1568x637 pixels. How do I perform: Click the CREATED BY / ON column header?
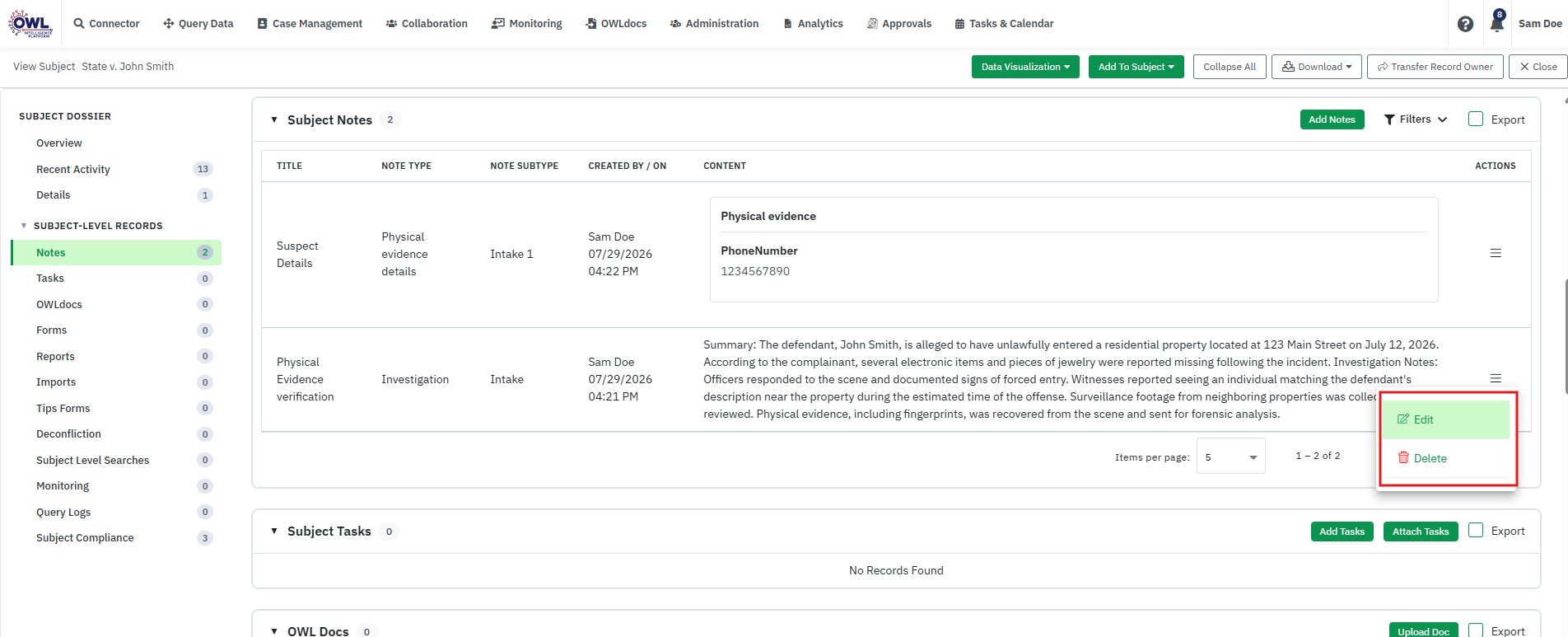point(628,166)
